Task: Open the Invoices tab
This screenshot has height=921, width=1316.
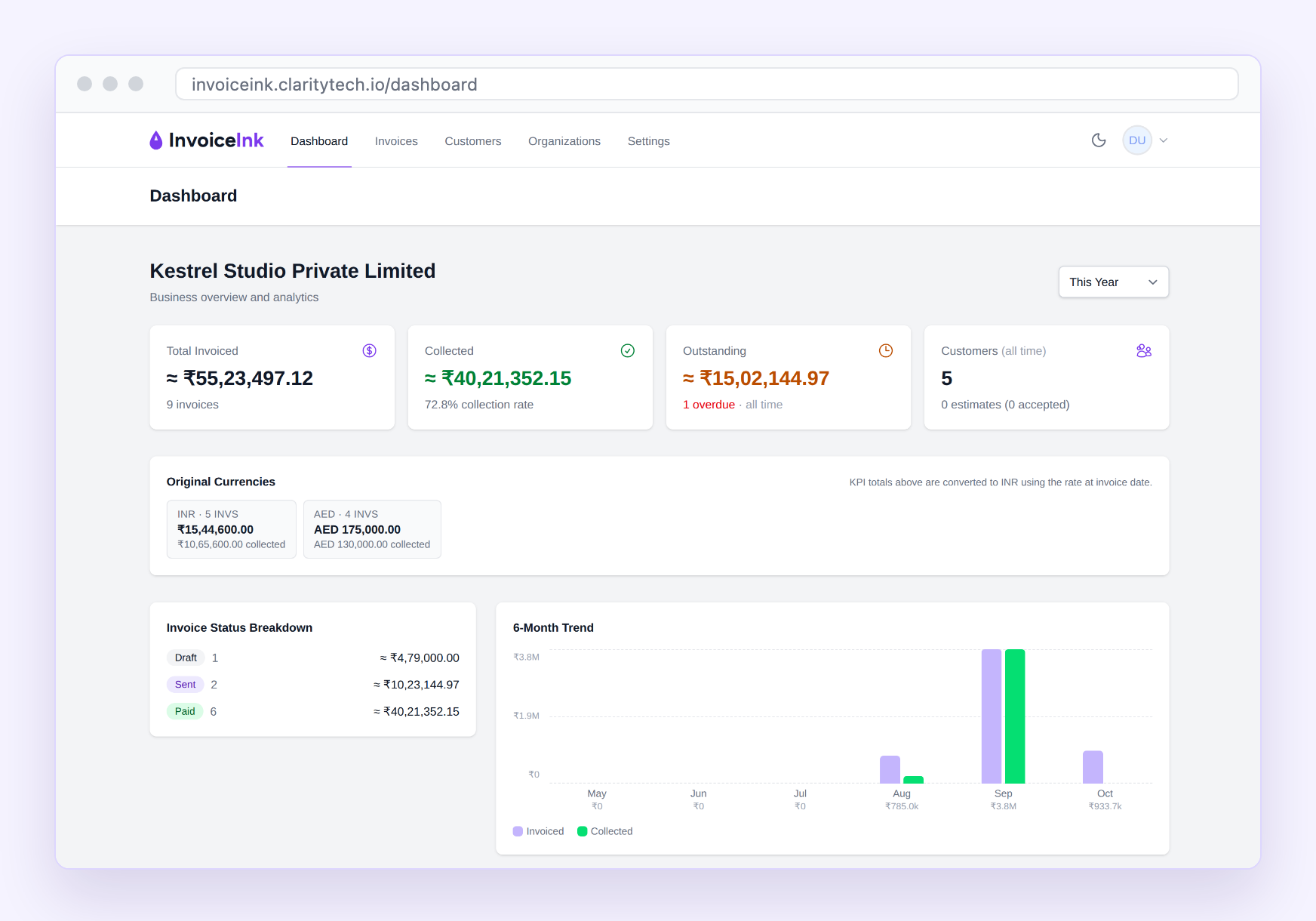Action: tap(396, 141)
